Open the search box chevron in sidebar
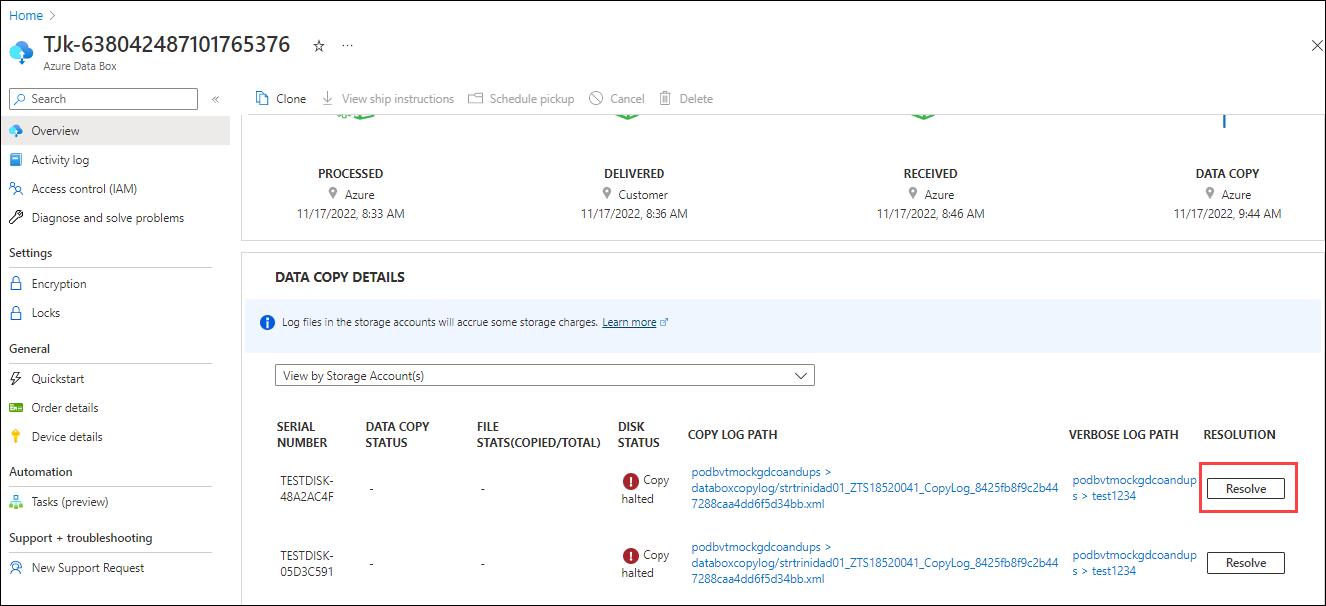 215,99
